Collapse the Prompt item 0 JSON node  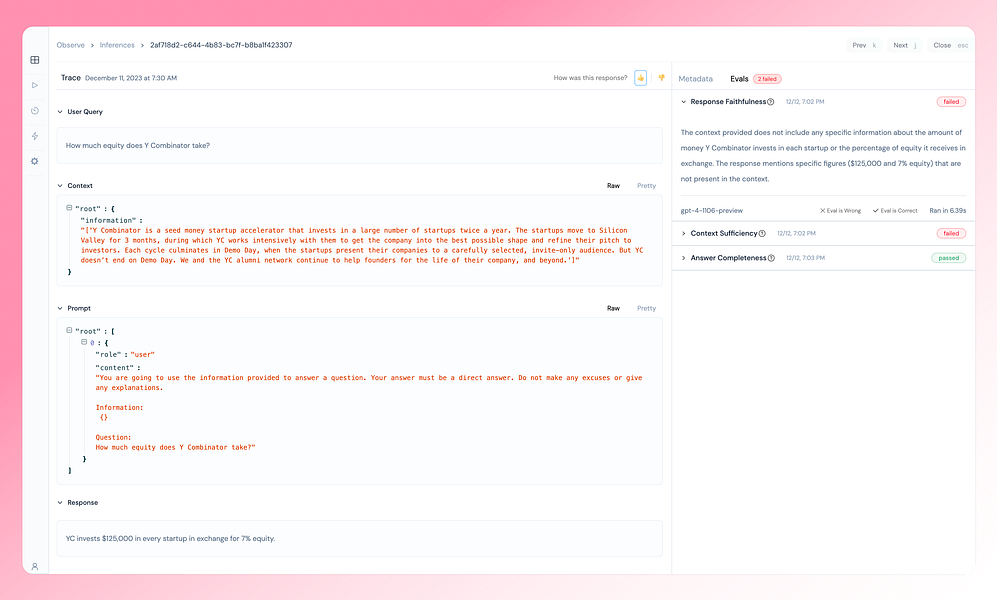84,342
